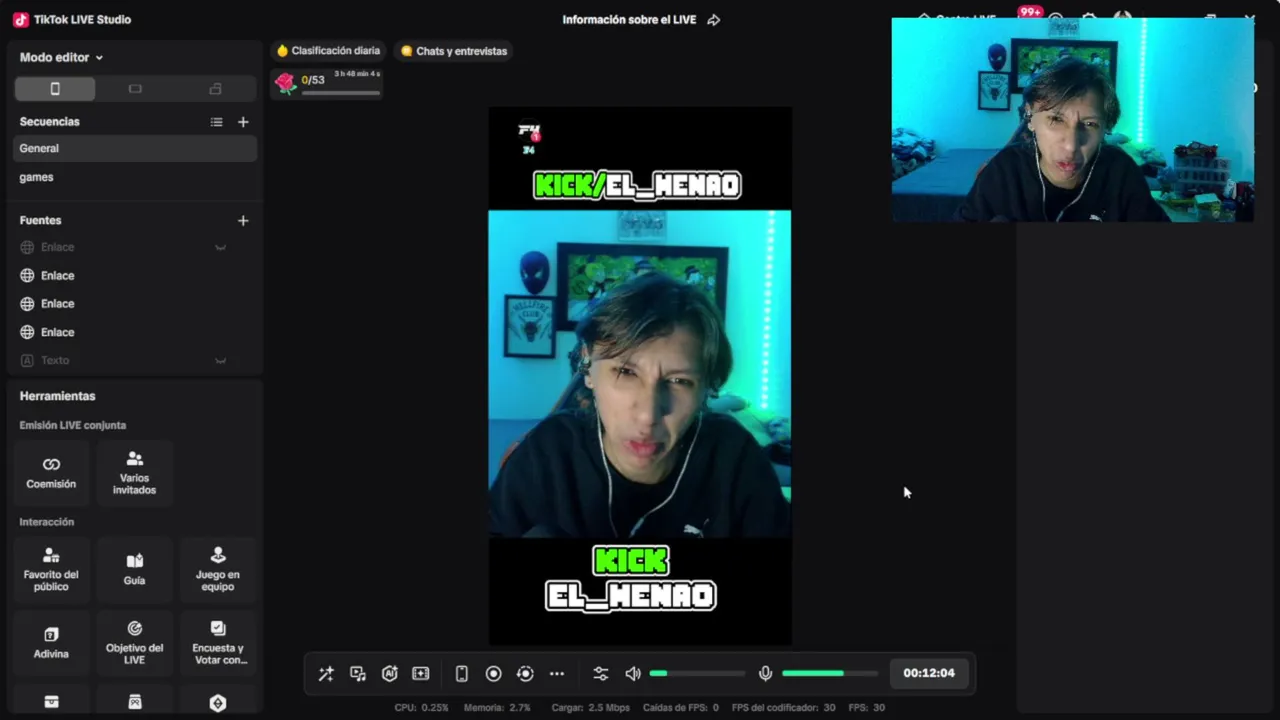Click the Herramientas section header

tap(58, 396)
